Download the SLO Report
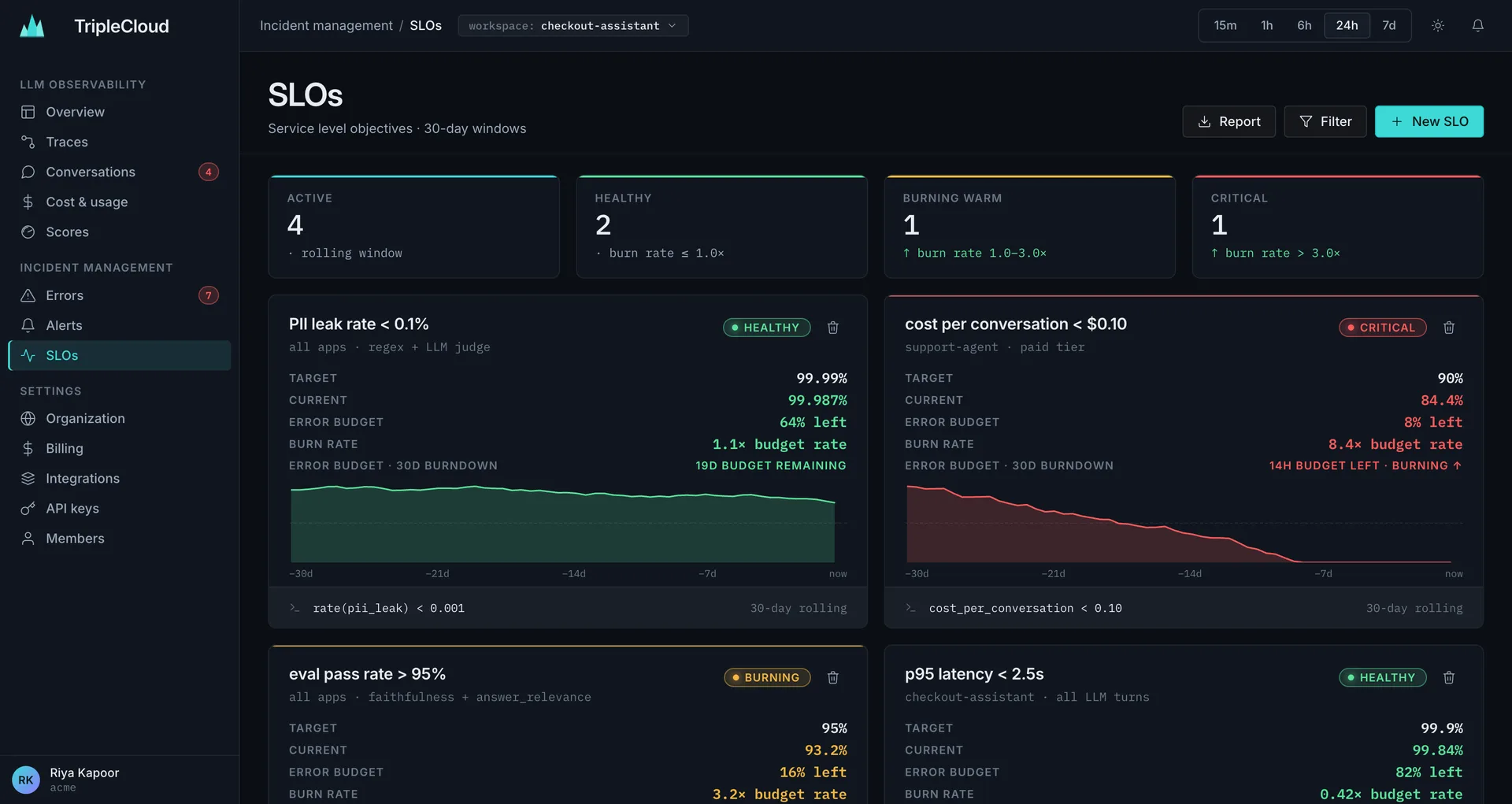Screen dimensions: 1512x804 (x=1229, y=121)
